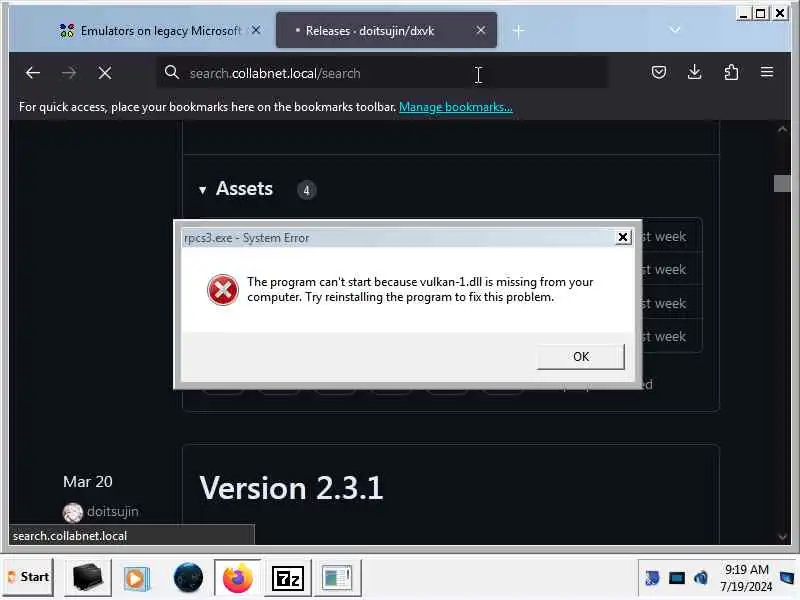The height and width of the screenshot is (600, 800).
Task: Close the Releases doitsujin/dxvk tab
Action: tap(480, 31)
